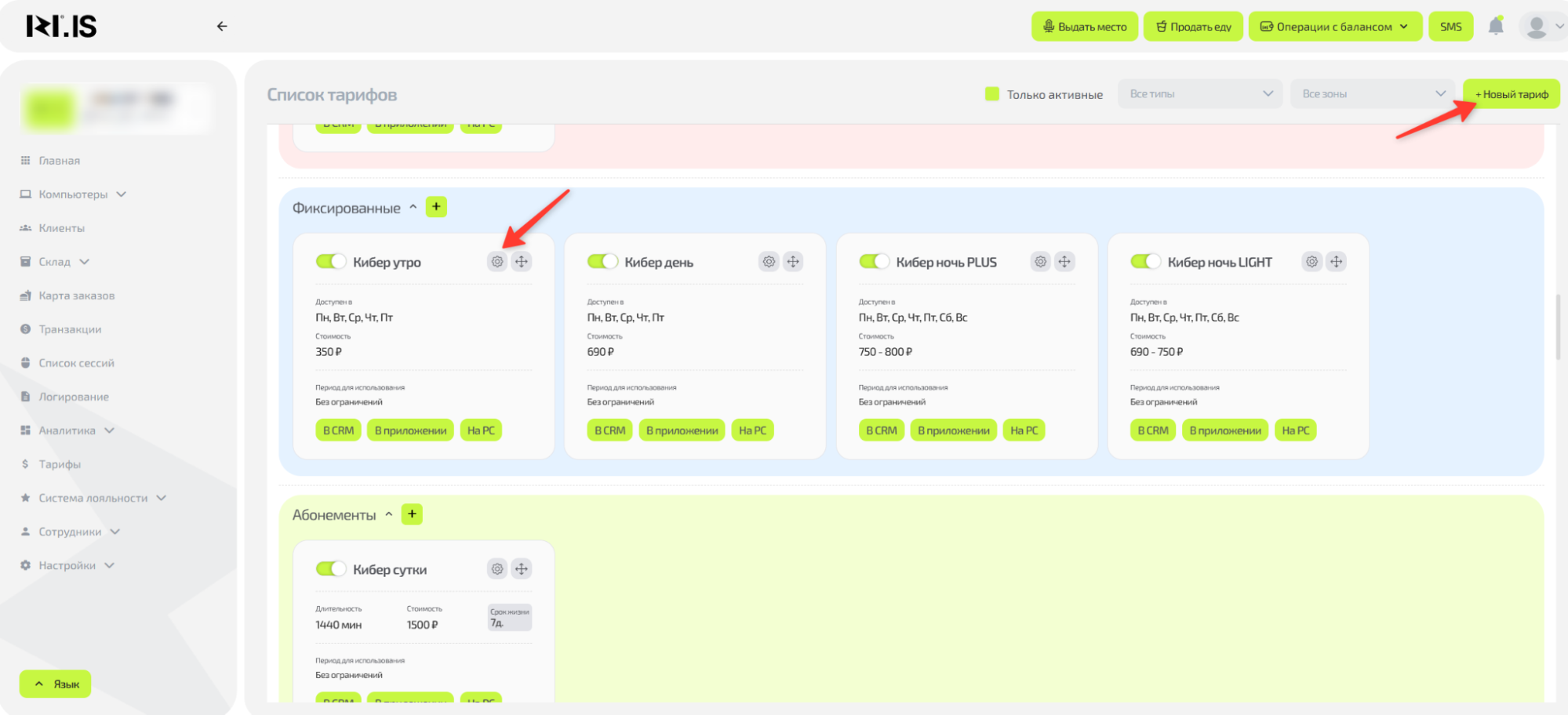Image resolution: width=1568 pixels, height=715 pixels.
Task: Expand Операции с балансом dropdown
Action: pos(1334,27)
